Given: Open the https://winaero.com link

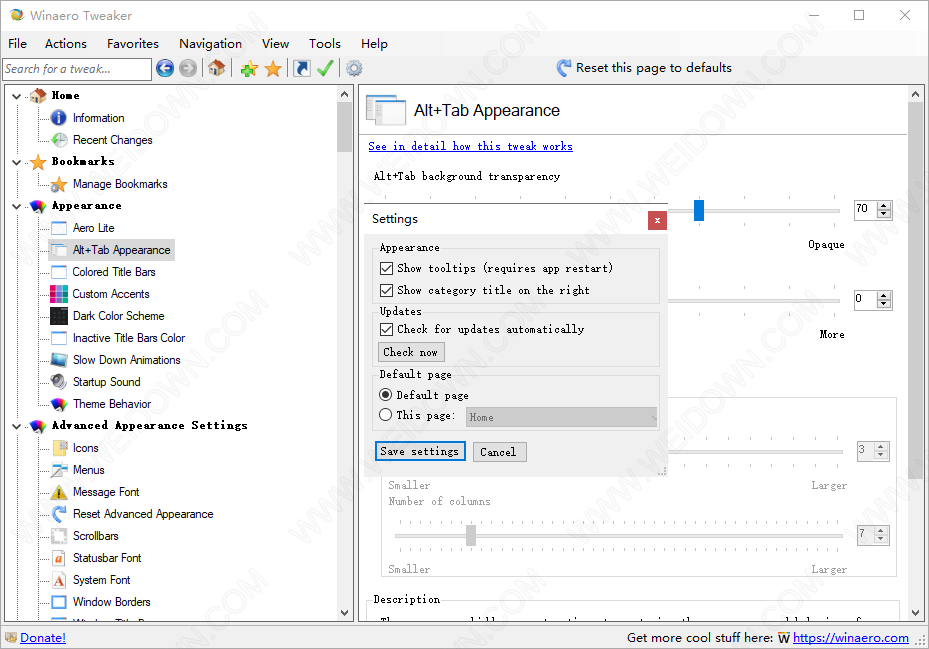Looking at the screenshot, I should (851, 638).
